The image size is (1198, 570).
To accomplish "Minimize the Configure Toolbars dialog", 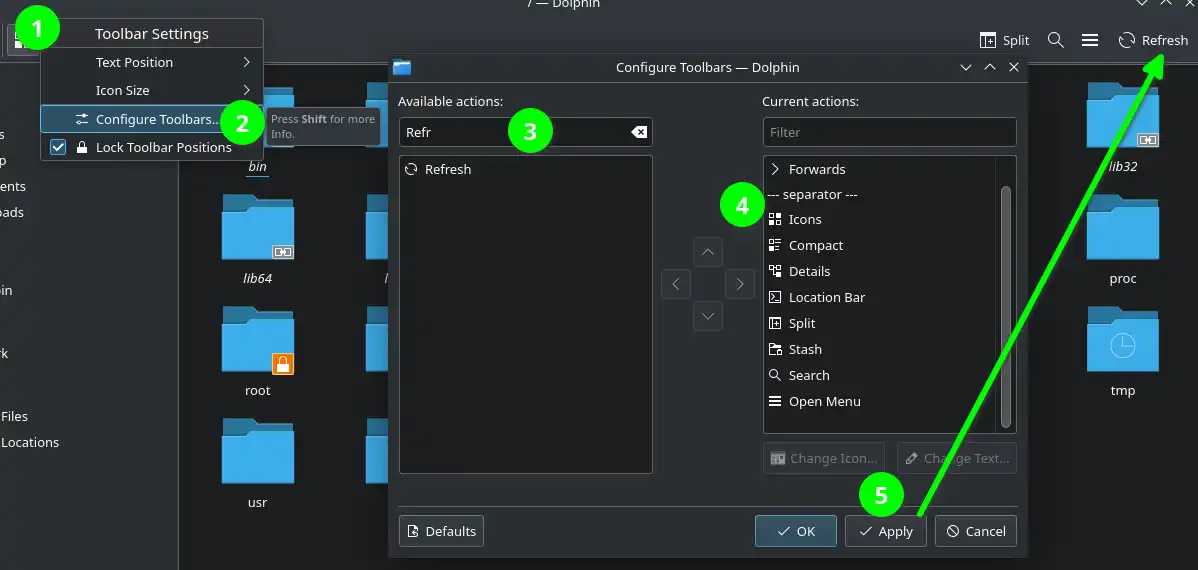I will (966, 67).
